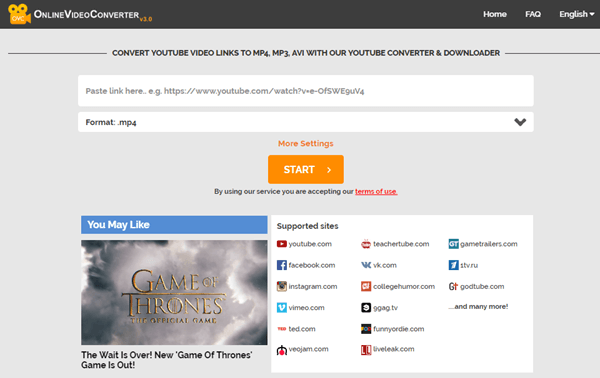
Task: Click the v3.0 version label
Action: click(146, 19)
